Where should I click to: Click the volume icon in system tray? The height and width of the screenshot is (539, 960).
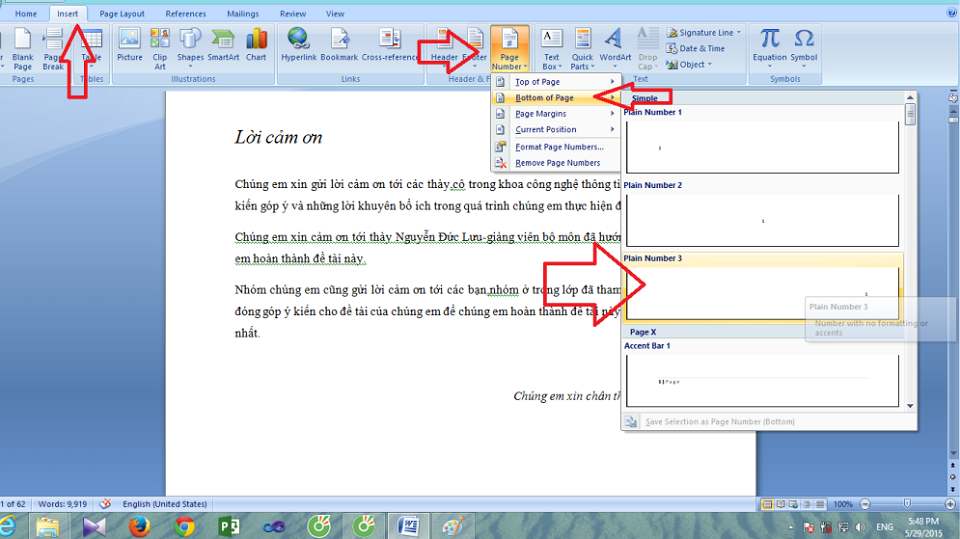[860, 527]
